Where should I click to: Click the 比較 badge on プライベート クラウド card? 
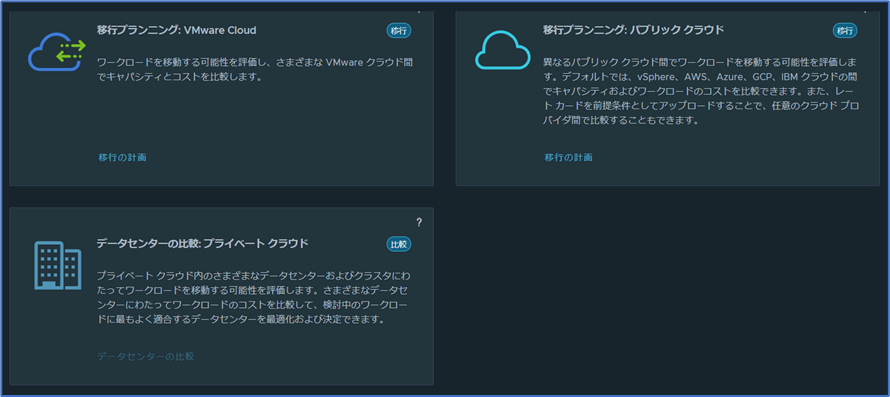point(399,244)
